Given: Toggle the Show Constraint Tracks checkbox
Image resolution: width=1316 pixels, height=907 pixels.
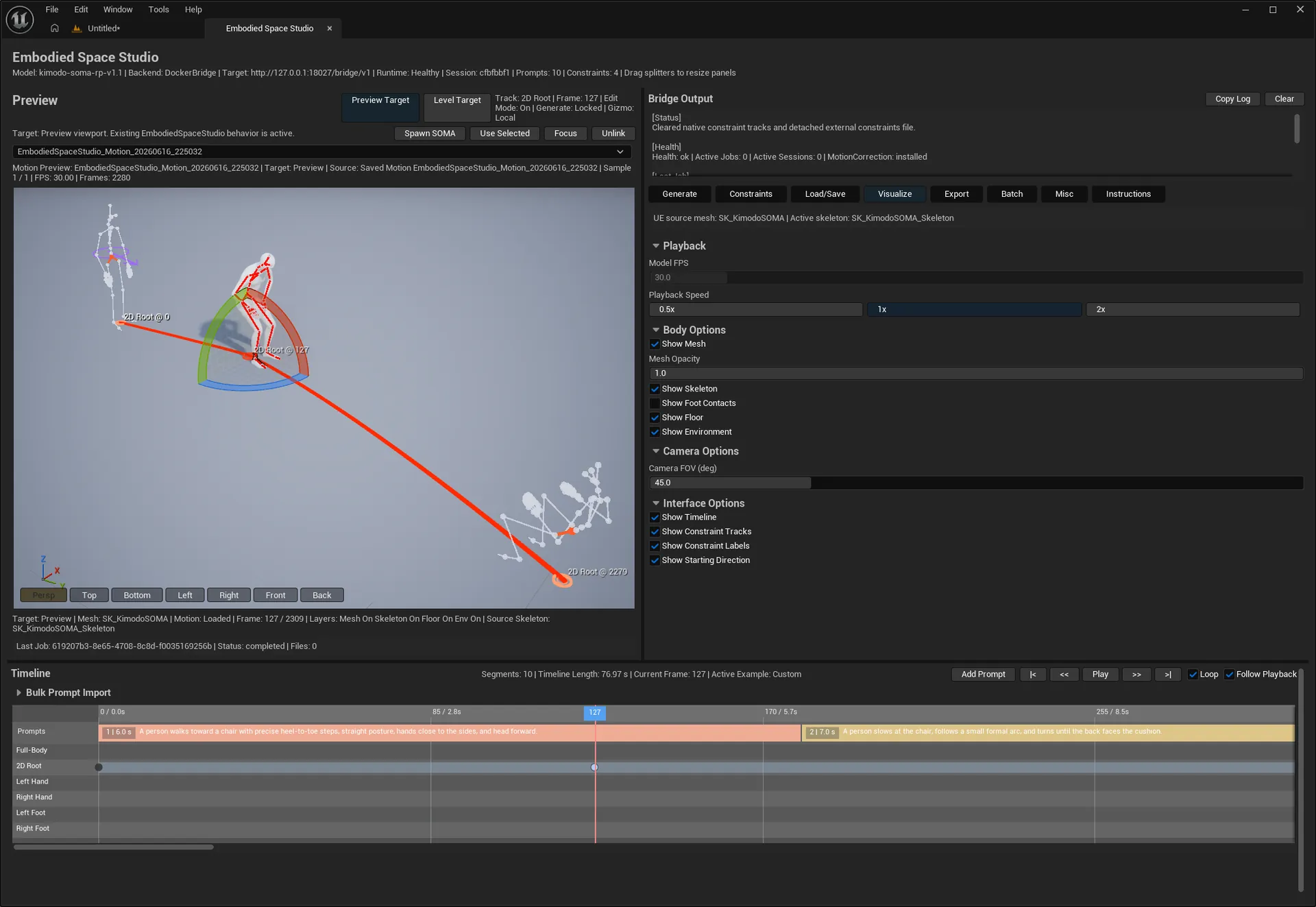Looking at the screenshot, I should point(655,532).
